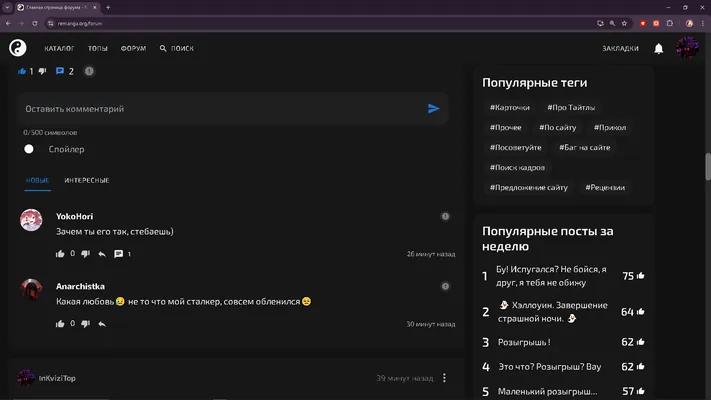Open Anarchistka's avatar
The height and width of the screenshot is (400, 711).
(31, 290)
